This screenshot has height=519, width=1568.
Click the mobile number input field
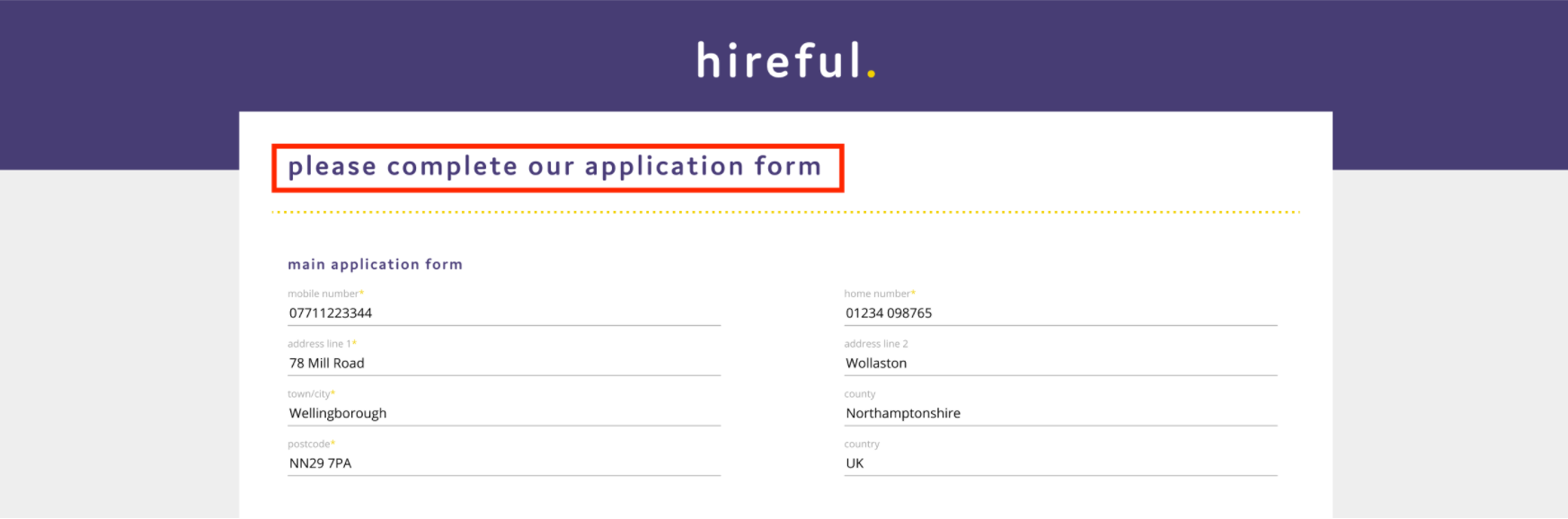(x=504, y=313)
